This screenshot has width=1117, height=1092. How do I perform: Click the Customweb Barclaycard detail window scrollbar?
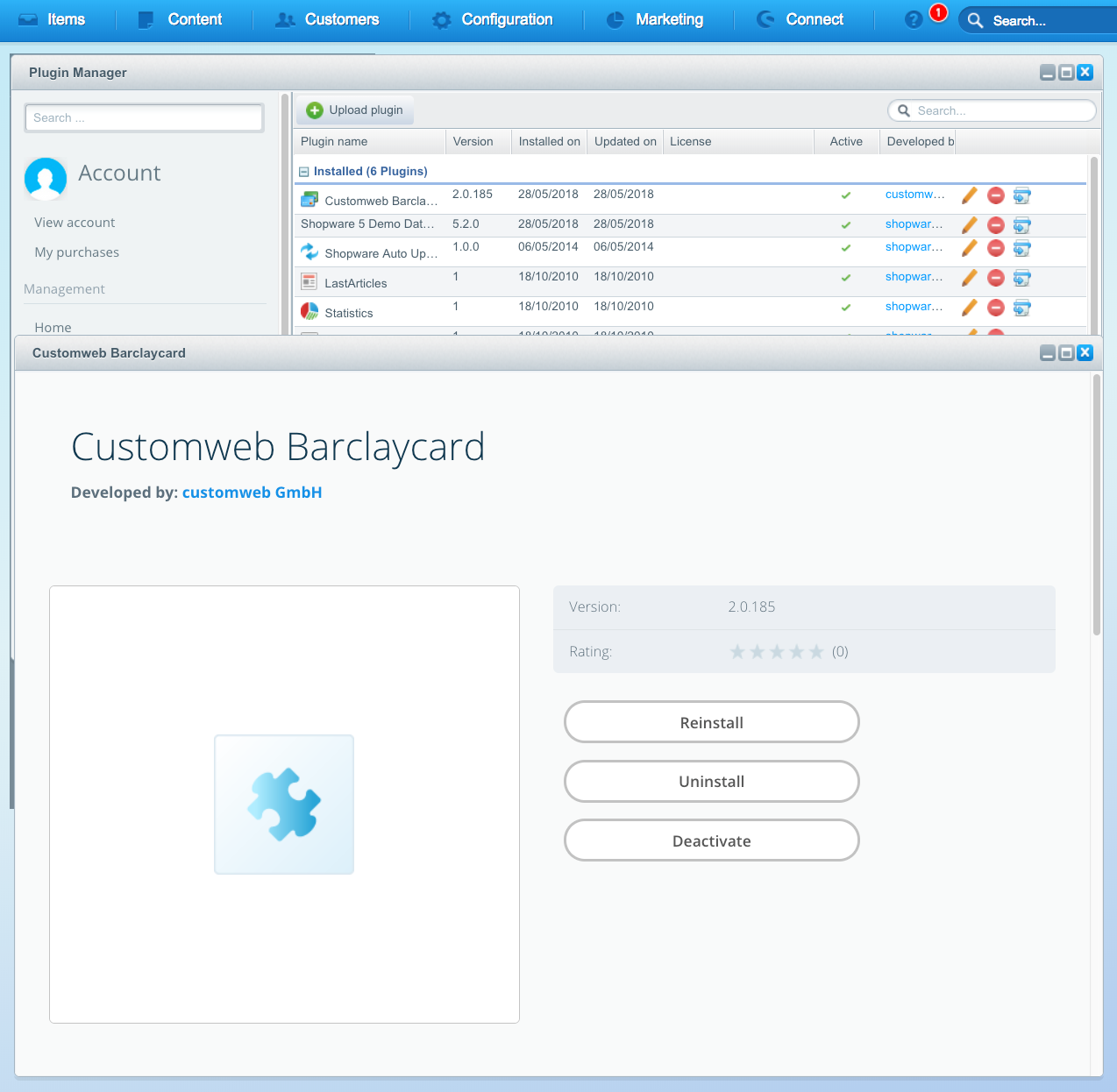click(1096, 504)
